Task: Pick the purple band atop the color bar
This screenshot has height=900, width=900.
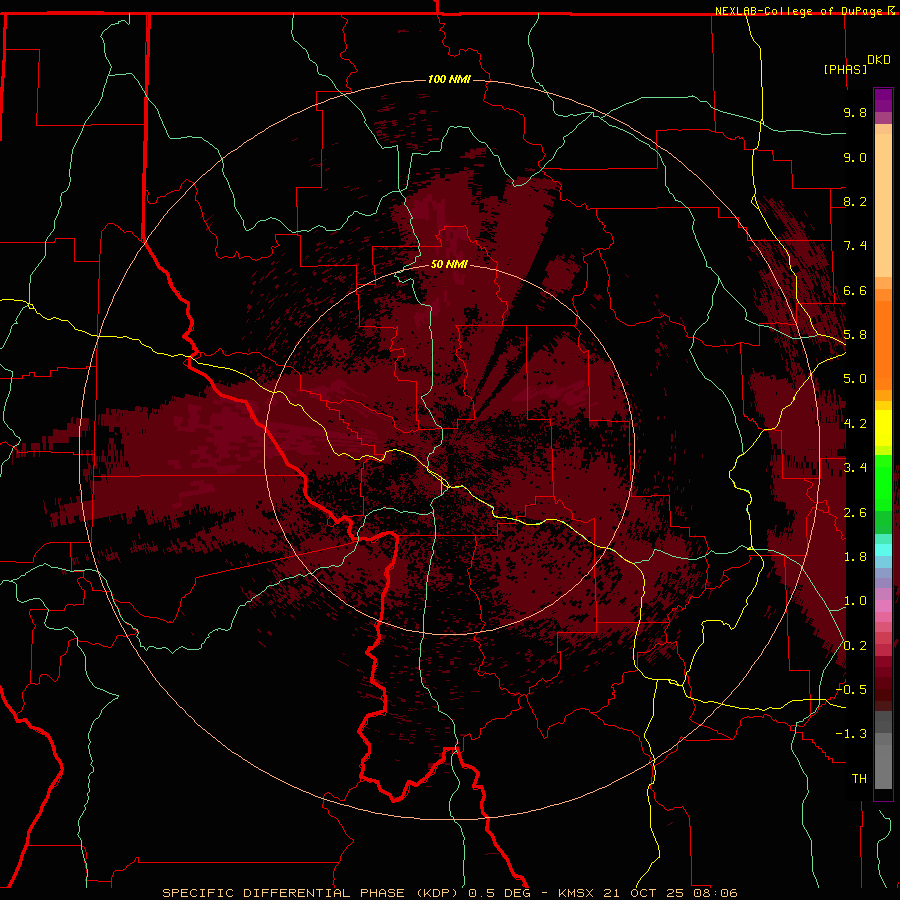Action: (883, 100)
